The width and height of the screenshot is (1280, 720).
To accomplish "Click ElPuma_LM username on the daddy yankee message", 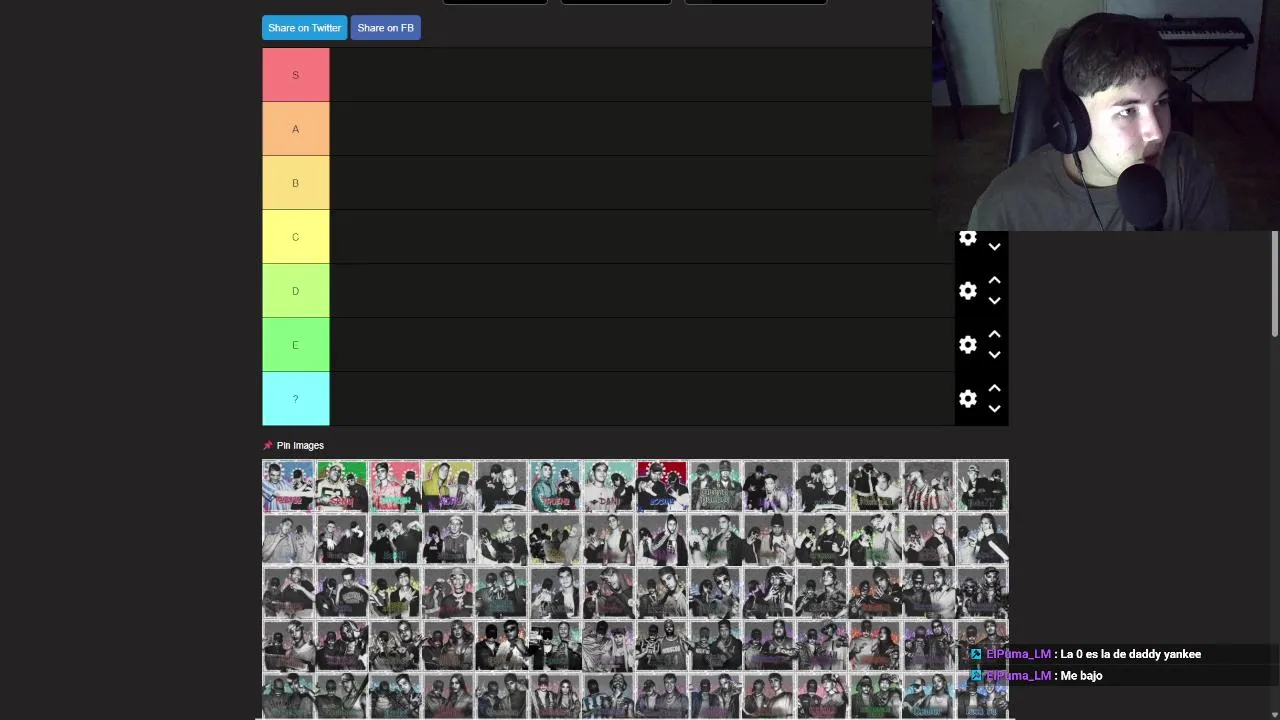I will [x=1018, y=654].
